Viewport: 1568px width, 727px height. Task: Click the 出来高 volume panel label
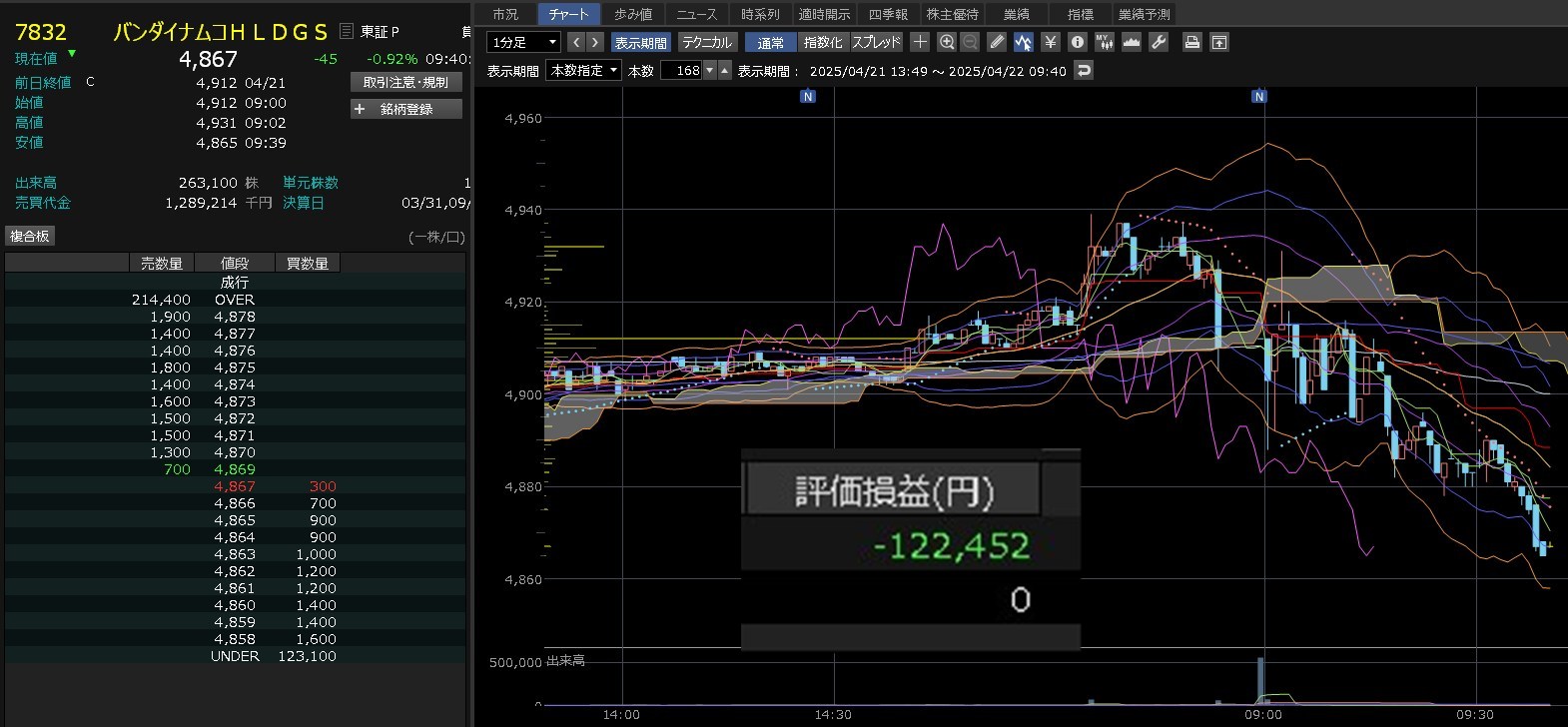coord(565,661)
